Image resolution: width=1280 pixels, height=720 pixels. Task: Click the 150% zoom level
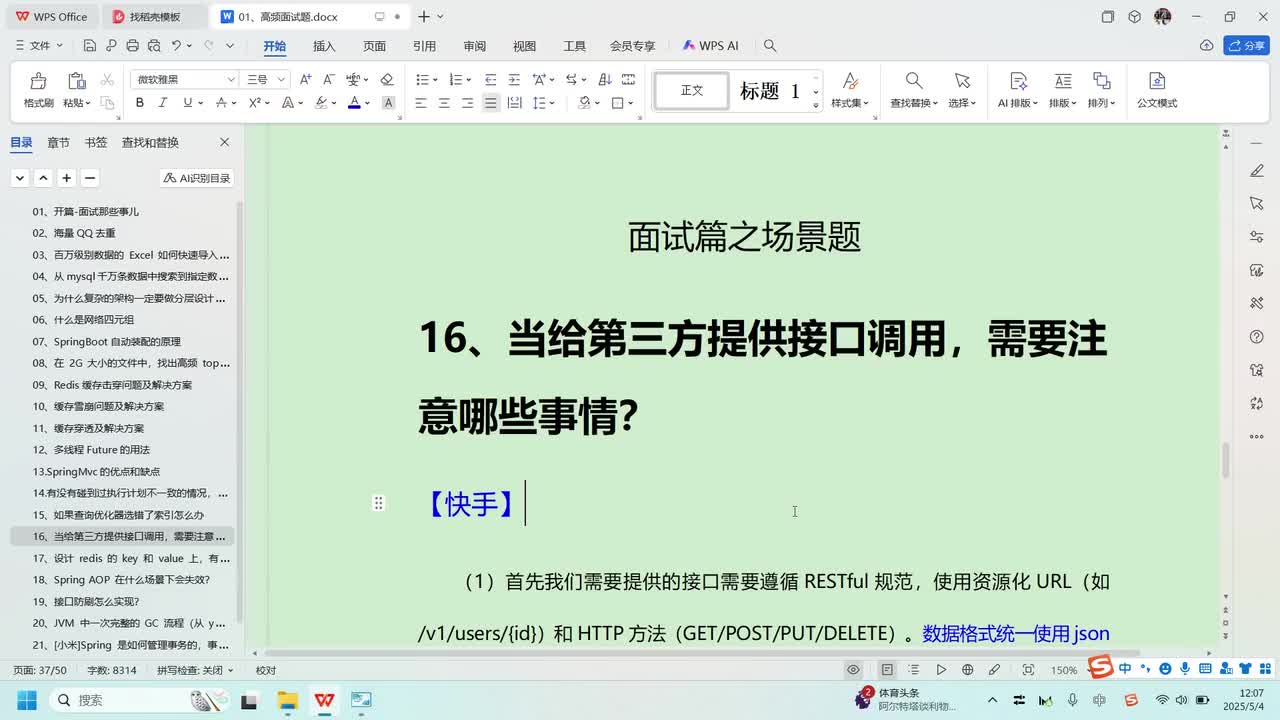(x=1064, y=670)
